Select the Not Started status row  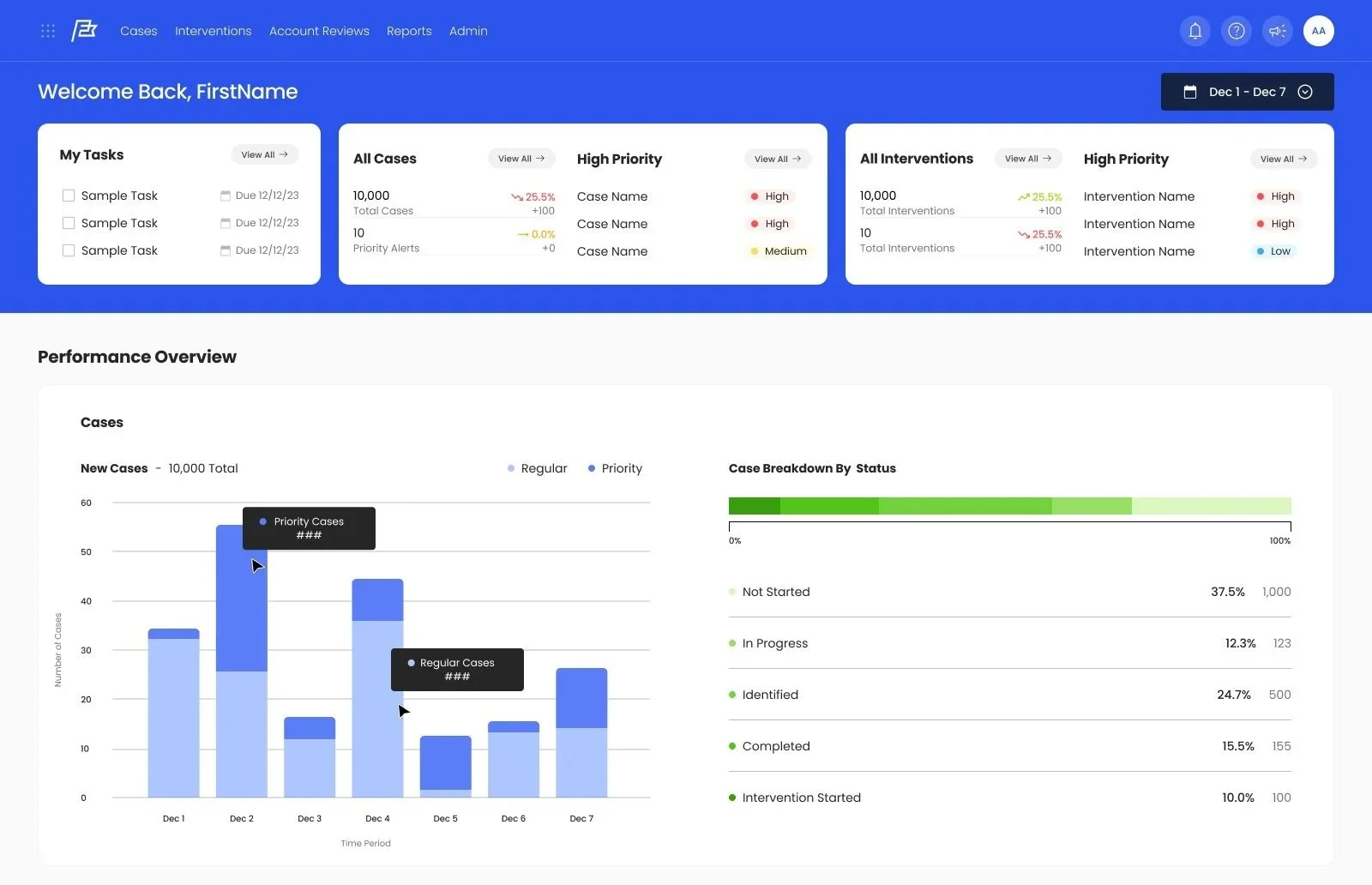coord(1010,592)
